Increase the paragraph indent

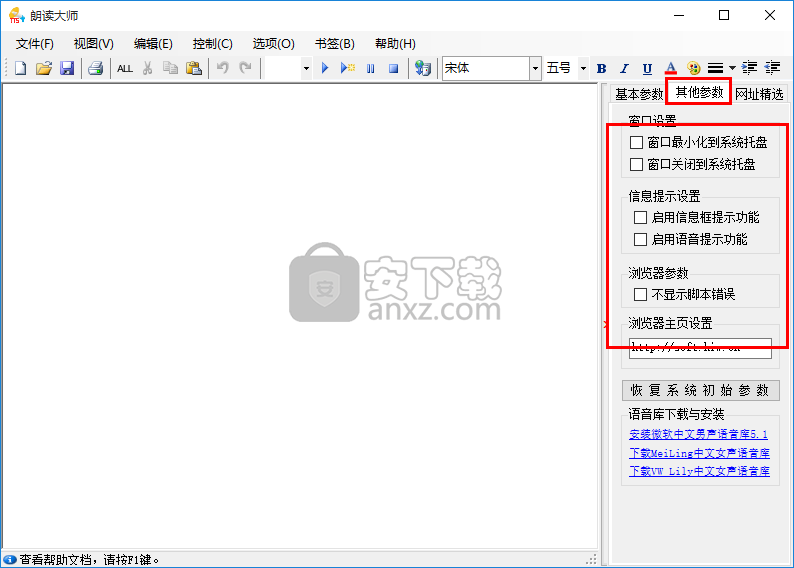tap(749, 68)
